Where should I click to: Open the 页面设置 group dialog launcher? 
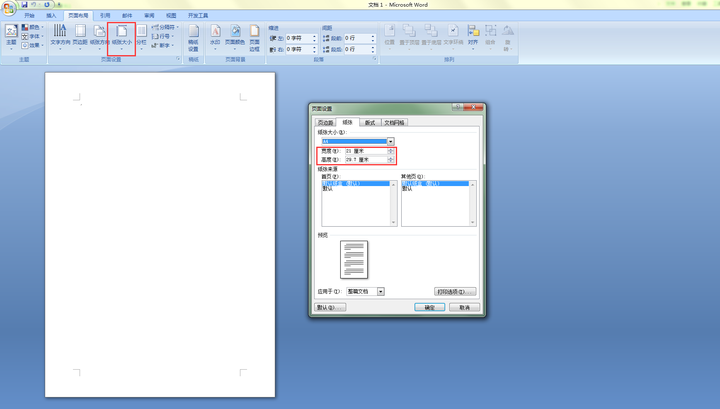click(178, 59)
